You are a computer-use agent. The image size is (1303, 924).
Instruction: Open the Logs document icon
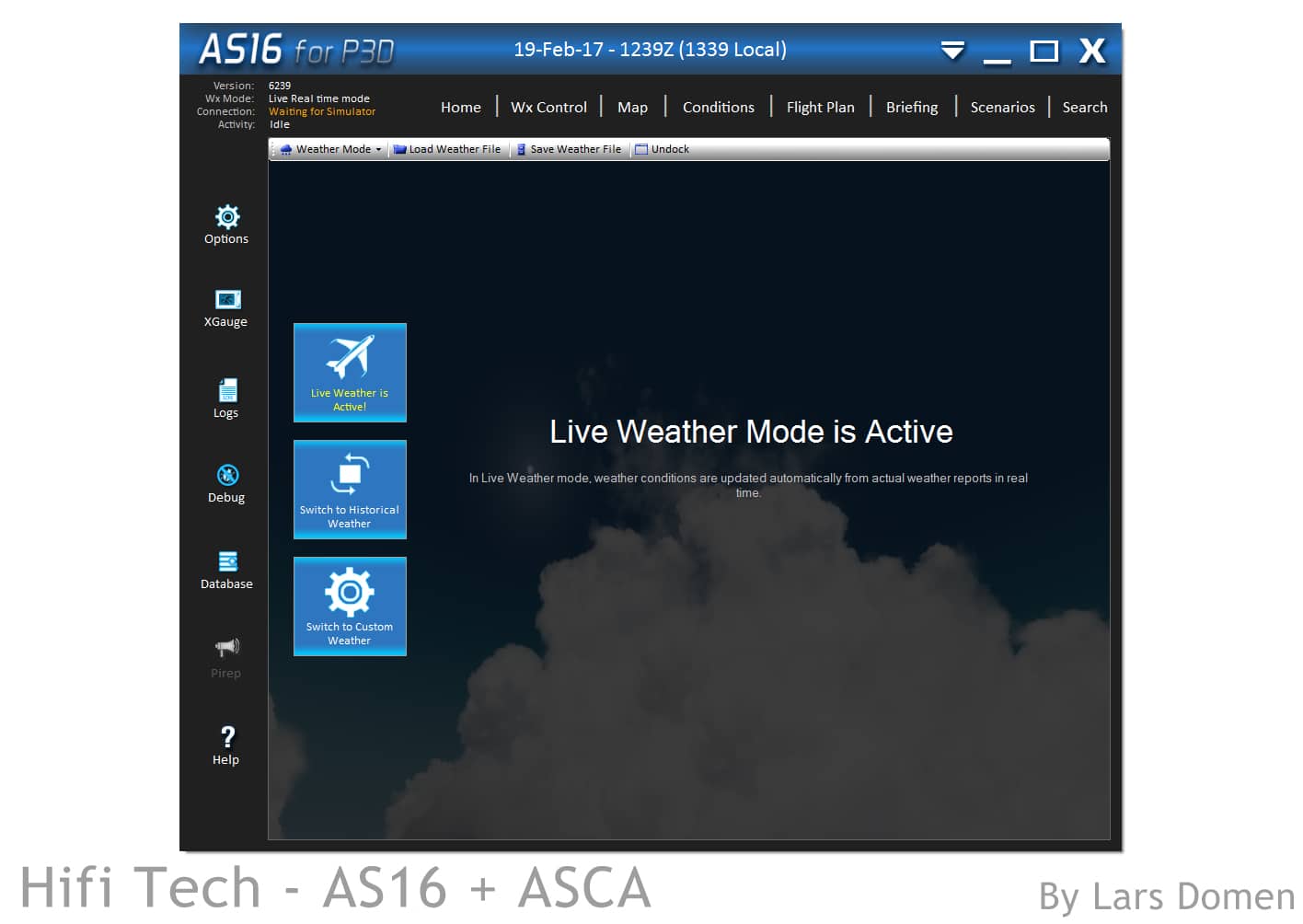pos(226,390)
